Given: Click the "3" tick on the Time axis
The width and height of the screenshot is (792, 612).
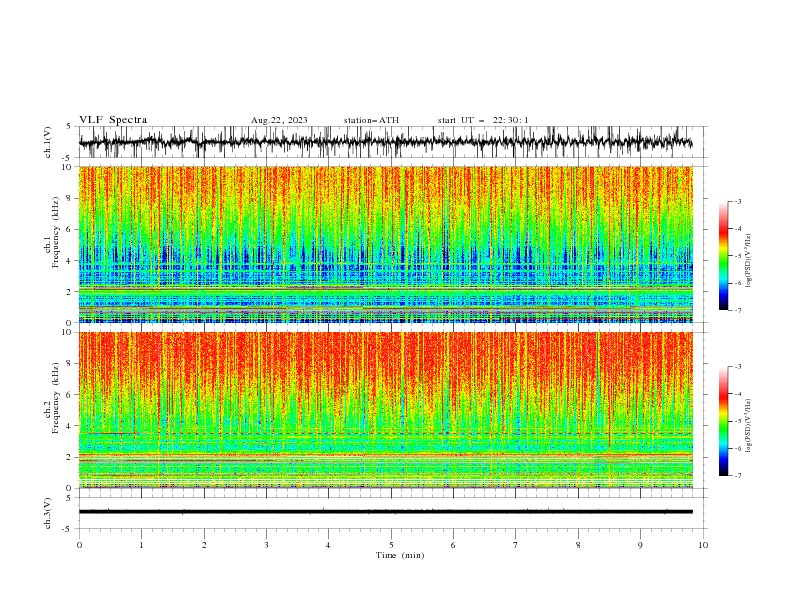Looking at the screenshot, I should [x=266, y=545].
